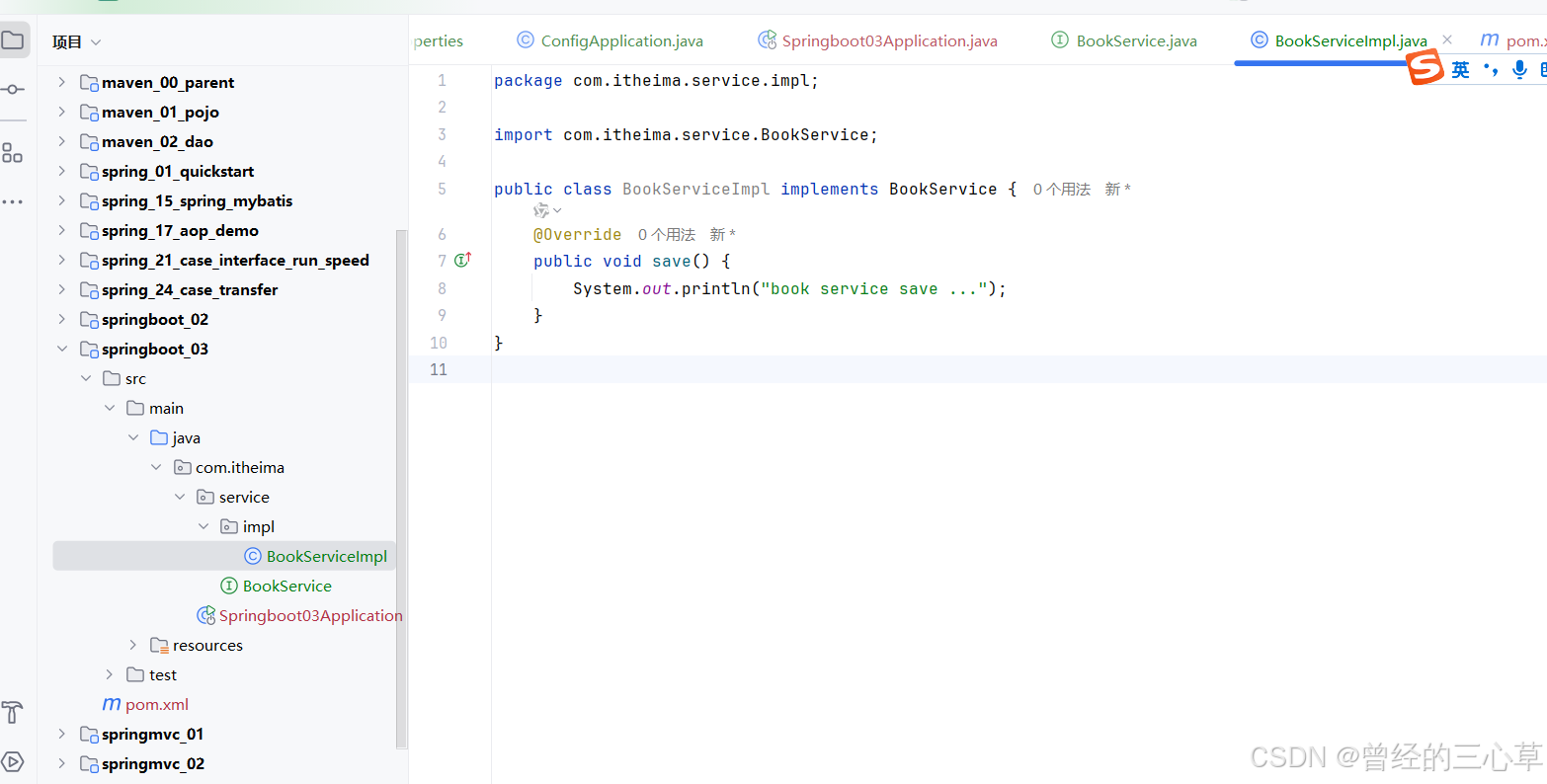The image size is (1547, 784).
Task: Select spring_21_case_interface_run_speed module
Action: pyautogui.click(x=235, y=260)
